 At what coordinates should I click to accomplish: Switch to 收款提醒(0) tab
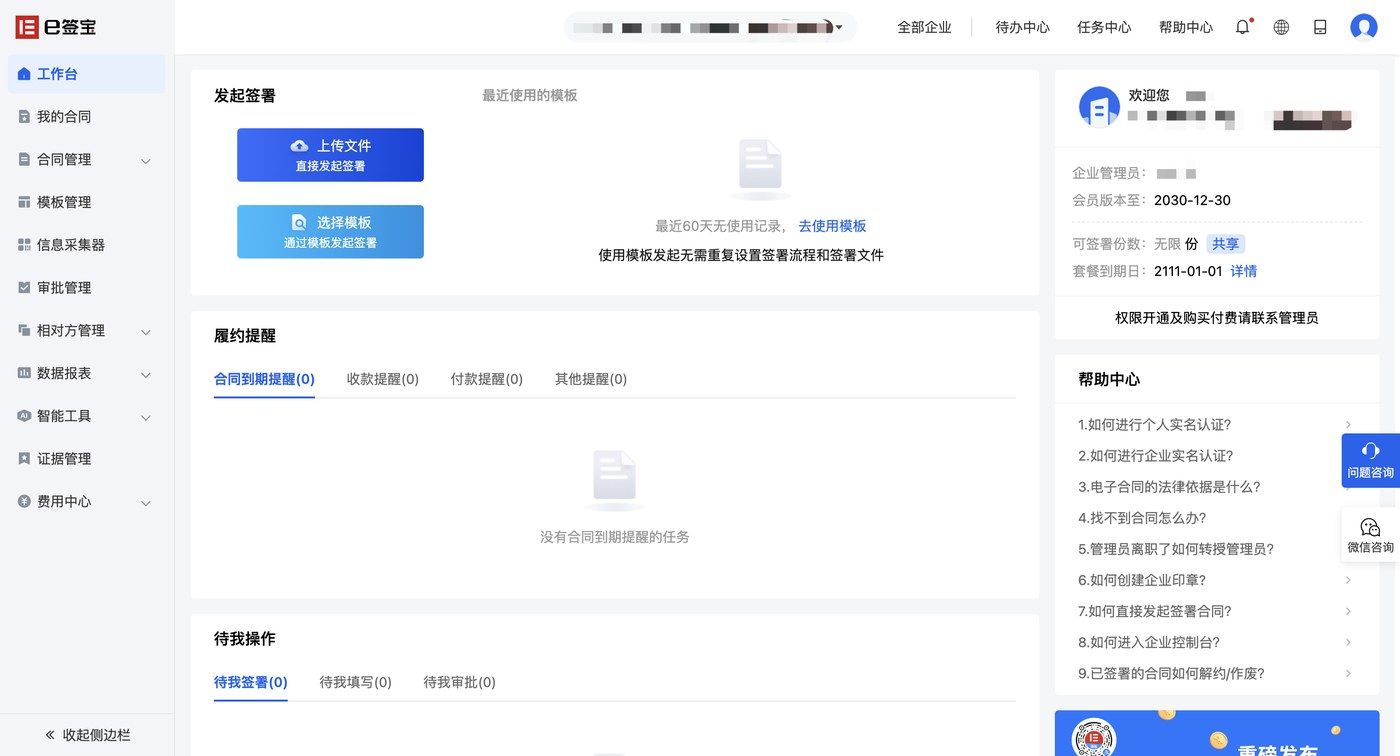point(383,379)
